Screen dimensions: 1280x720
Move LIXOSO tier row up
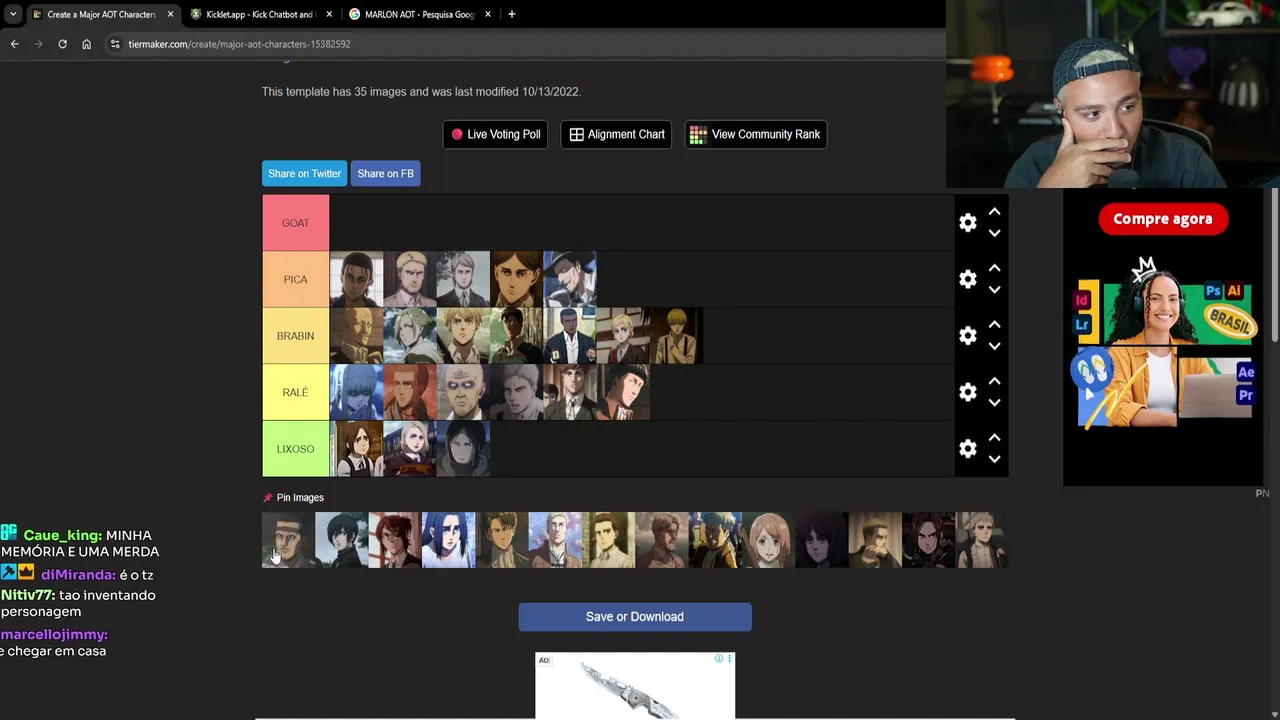coord(994,438)
